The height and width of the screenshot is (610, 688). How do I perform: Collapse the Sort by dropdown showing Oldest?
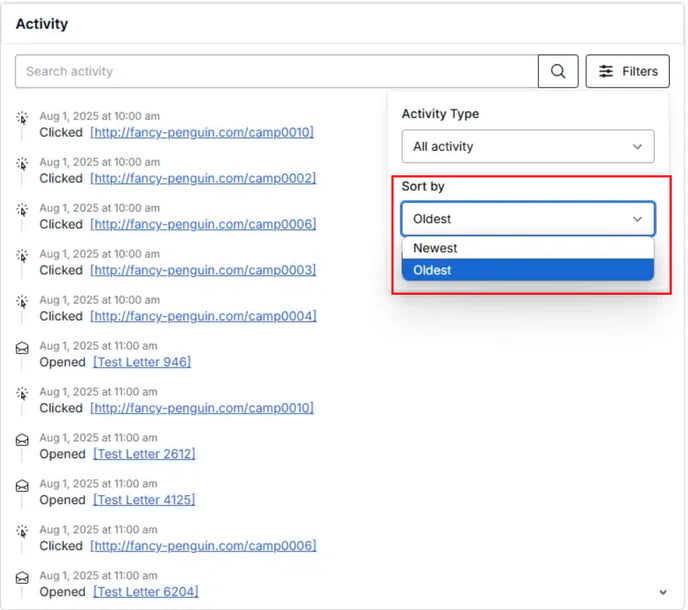pos(527,219)
